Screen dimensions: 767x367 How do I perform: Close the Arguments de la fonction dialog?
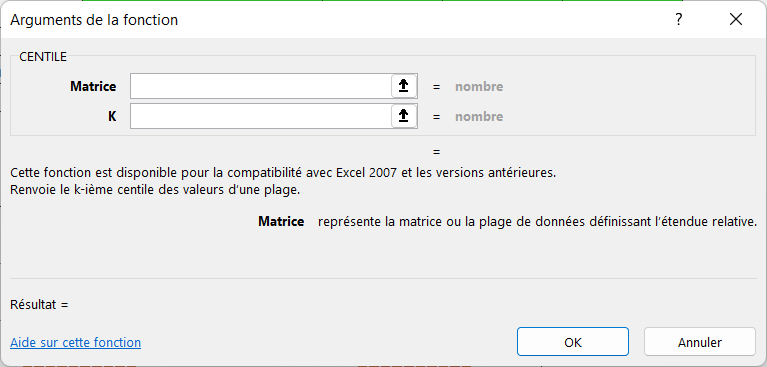pos(736,20)
